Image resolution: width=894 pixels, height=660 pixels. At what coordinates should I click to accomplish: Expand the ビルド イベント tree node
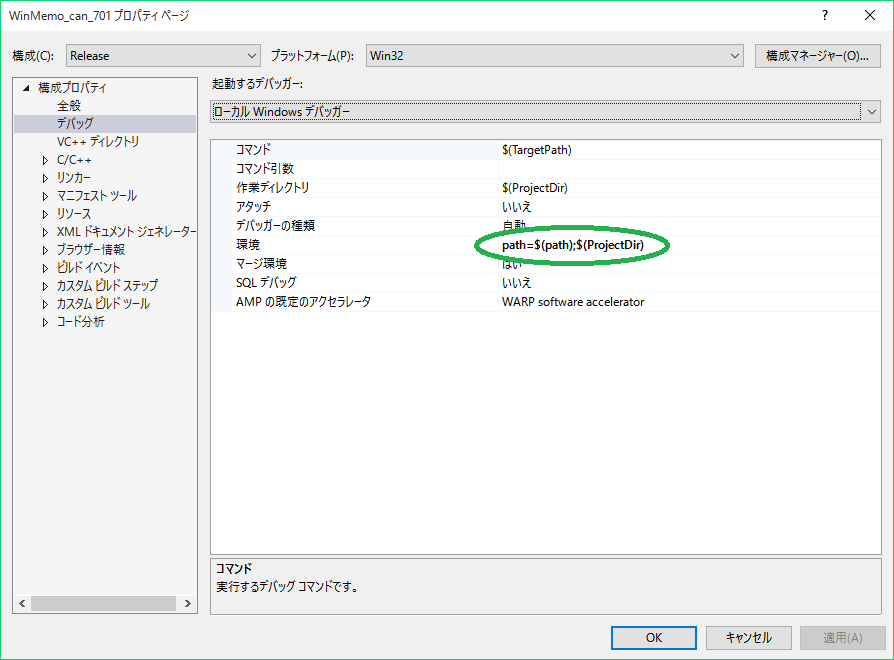tap(45, 268)
